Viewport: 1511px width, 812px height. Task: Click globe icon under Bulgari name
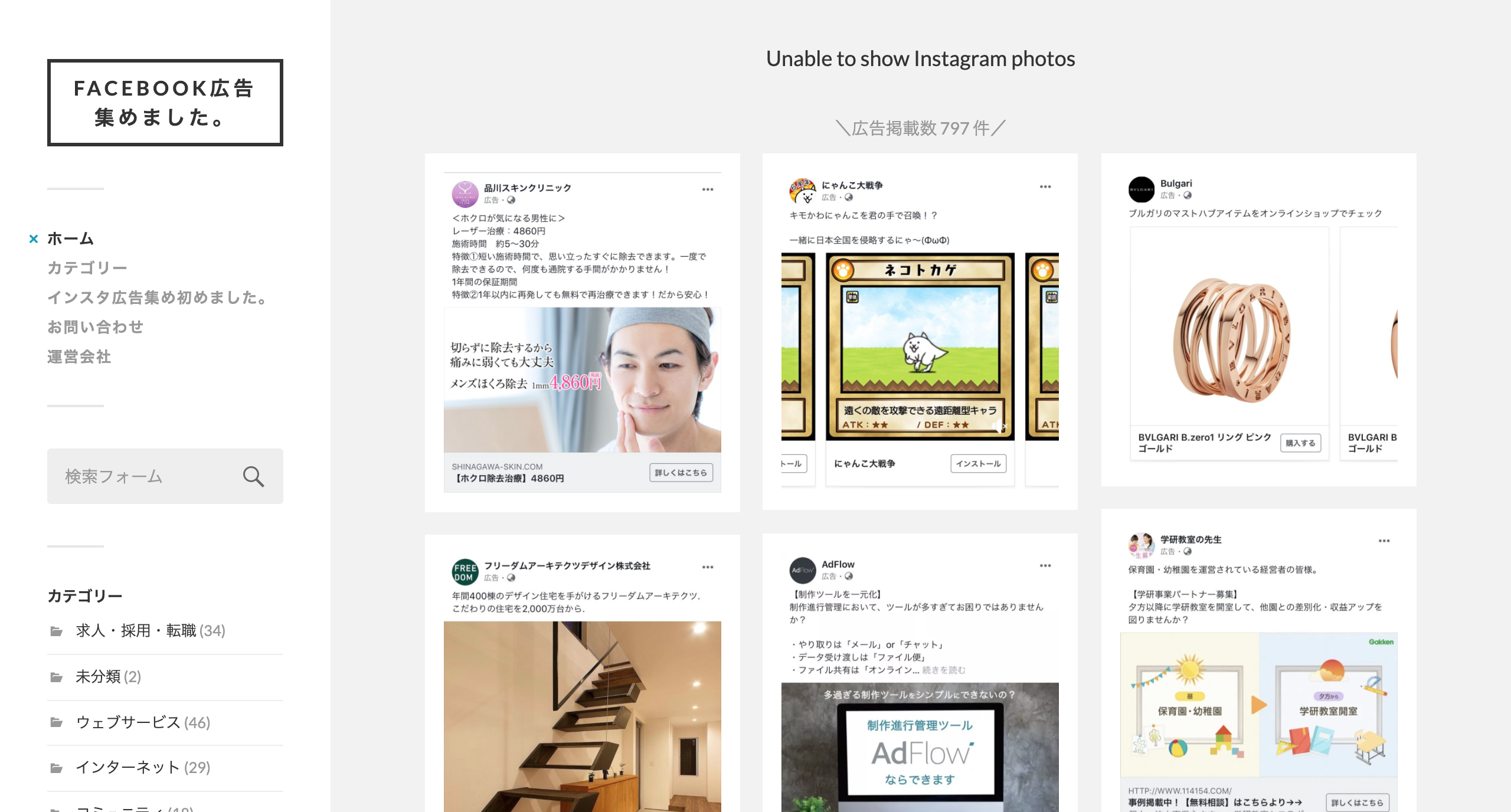click(1188, 195)
